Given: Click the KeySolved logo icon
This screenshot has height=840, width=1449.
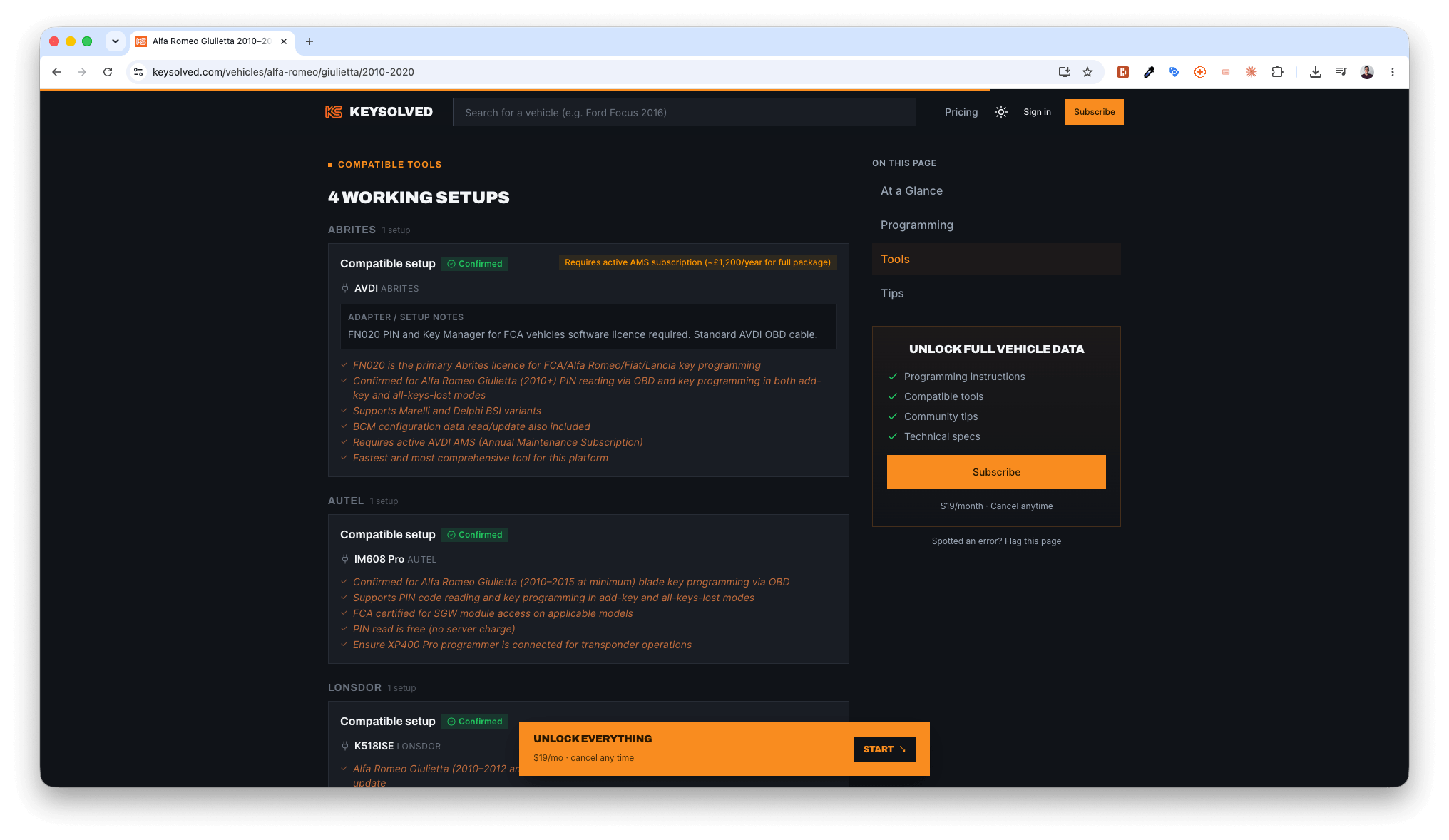Looking at the screenshot, I should click(334, 112).
